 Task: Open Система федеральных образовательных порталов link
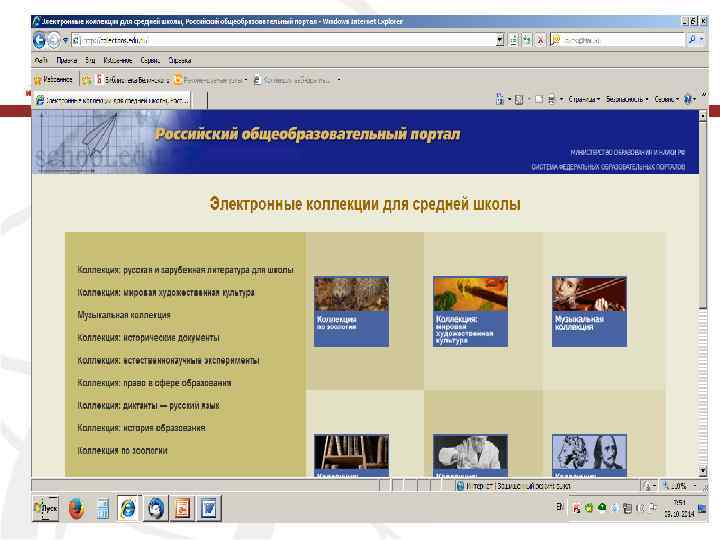(x=608, y=167)
